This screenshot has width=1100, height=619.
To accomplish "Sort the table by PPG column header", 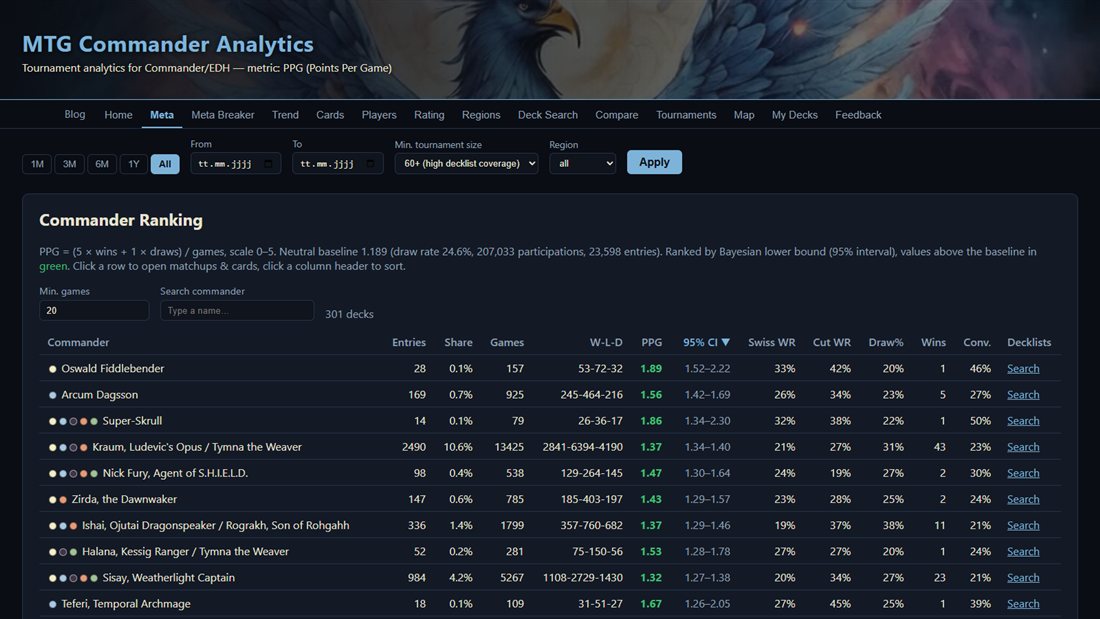I will tap(651, 342).
